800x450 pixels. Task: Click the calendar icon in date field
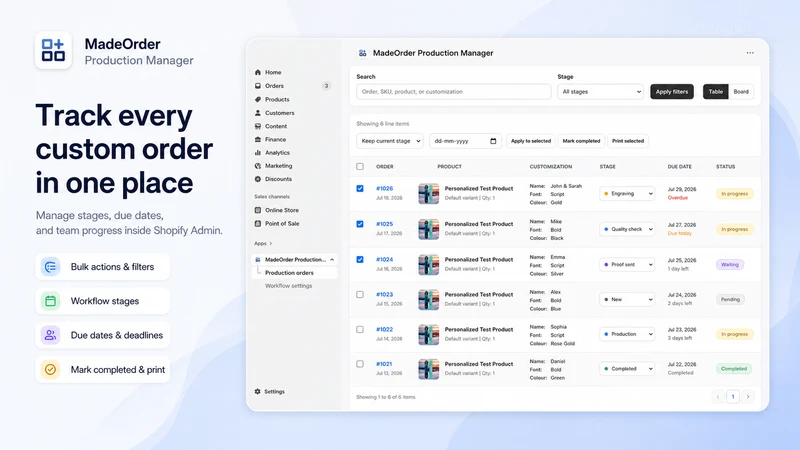pyautogui.click(x=493, y=141)
